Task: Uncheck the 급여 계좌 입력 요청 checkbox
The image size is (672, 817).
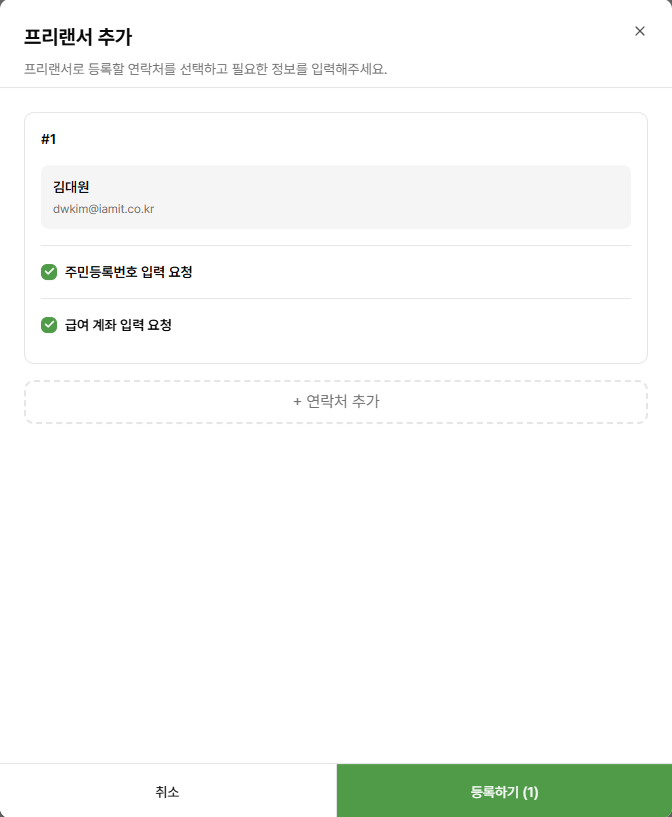Action: 49,325
